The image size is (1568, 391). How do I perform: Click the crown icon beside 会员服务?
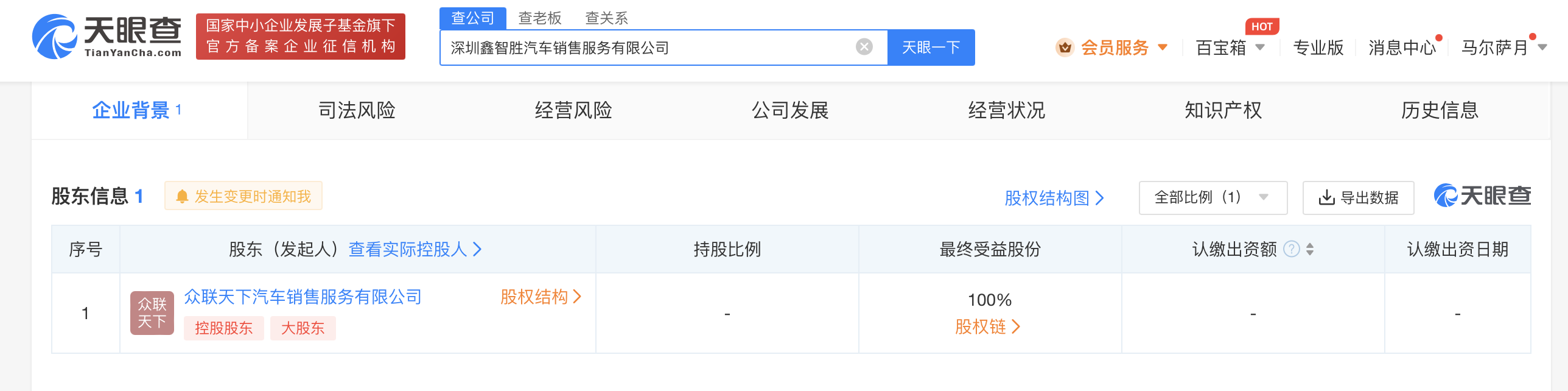point(1065,47)
